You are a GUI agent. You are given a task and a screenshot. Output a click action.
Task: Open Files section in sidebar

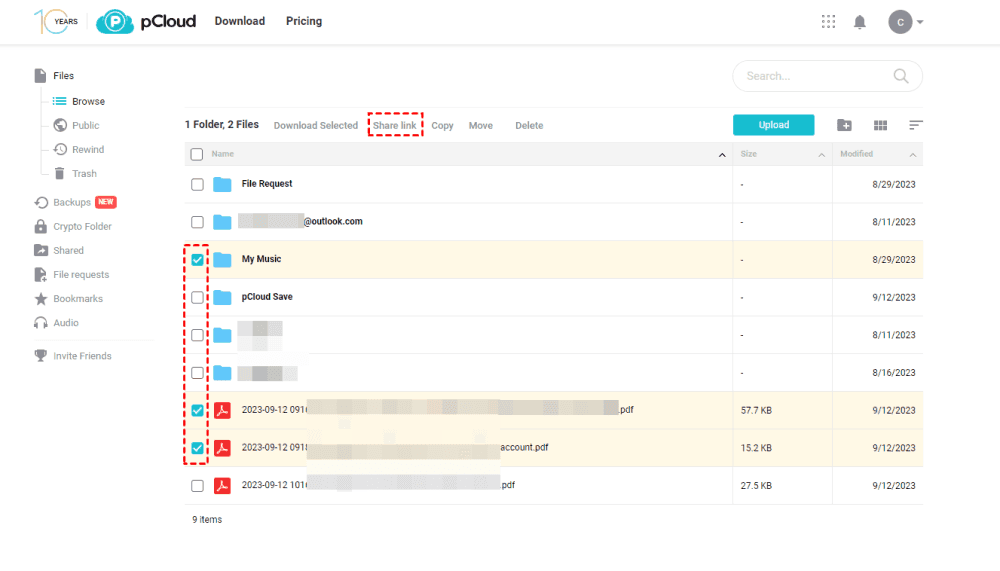click(54, 76)
